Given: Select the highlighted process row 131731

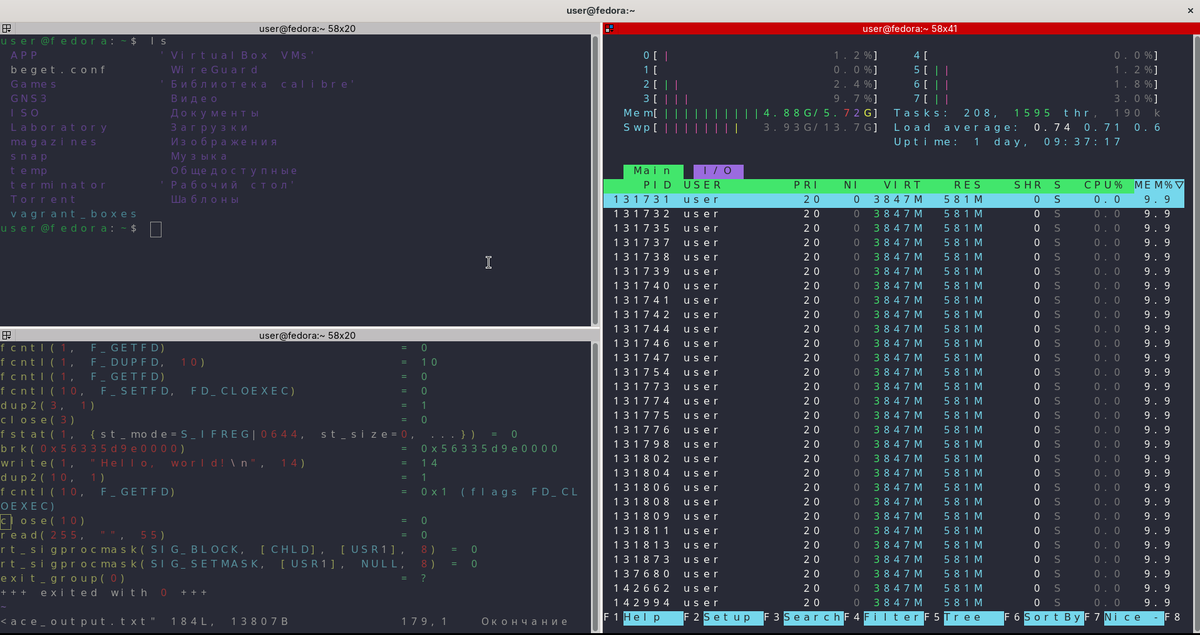Looking at the screenshot, I should coord(894,200).
